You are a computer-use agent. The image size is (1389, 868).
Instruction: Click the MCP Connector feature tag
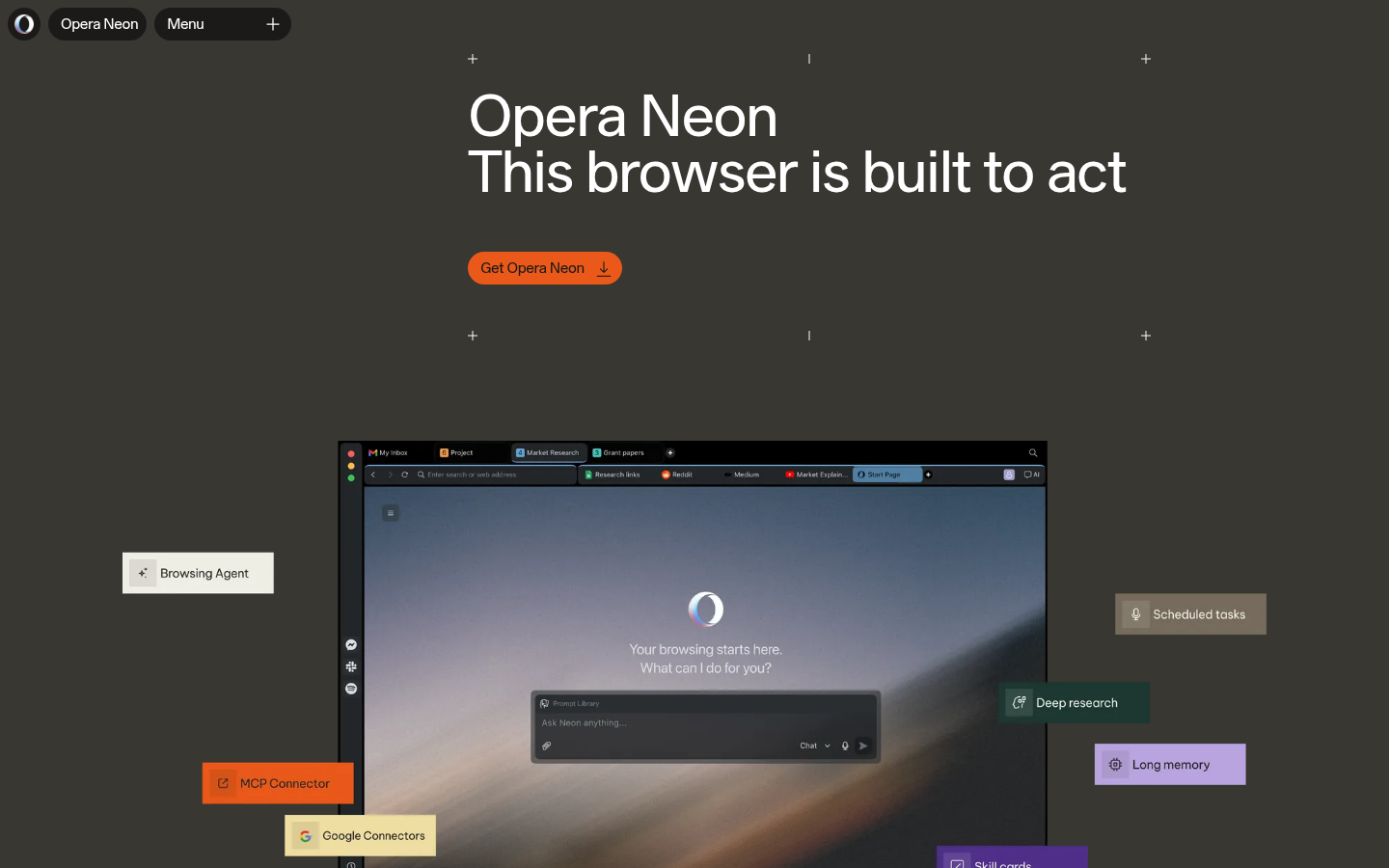(x=278, y=783)
